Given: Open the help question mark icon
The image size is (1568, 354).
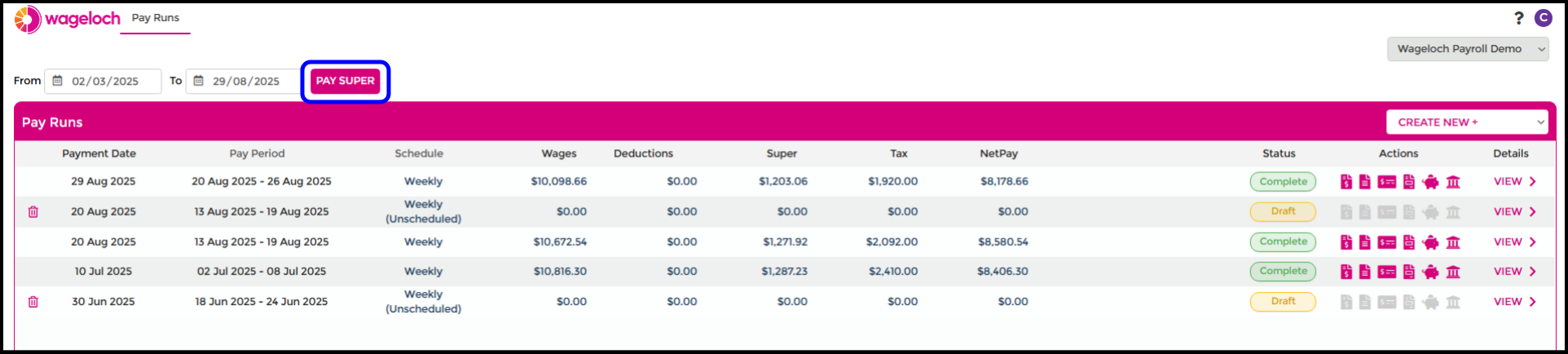Looking at the screenshot, I should point(1518,18).
